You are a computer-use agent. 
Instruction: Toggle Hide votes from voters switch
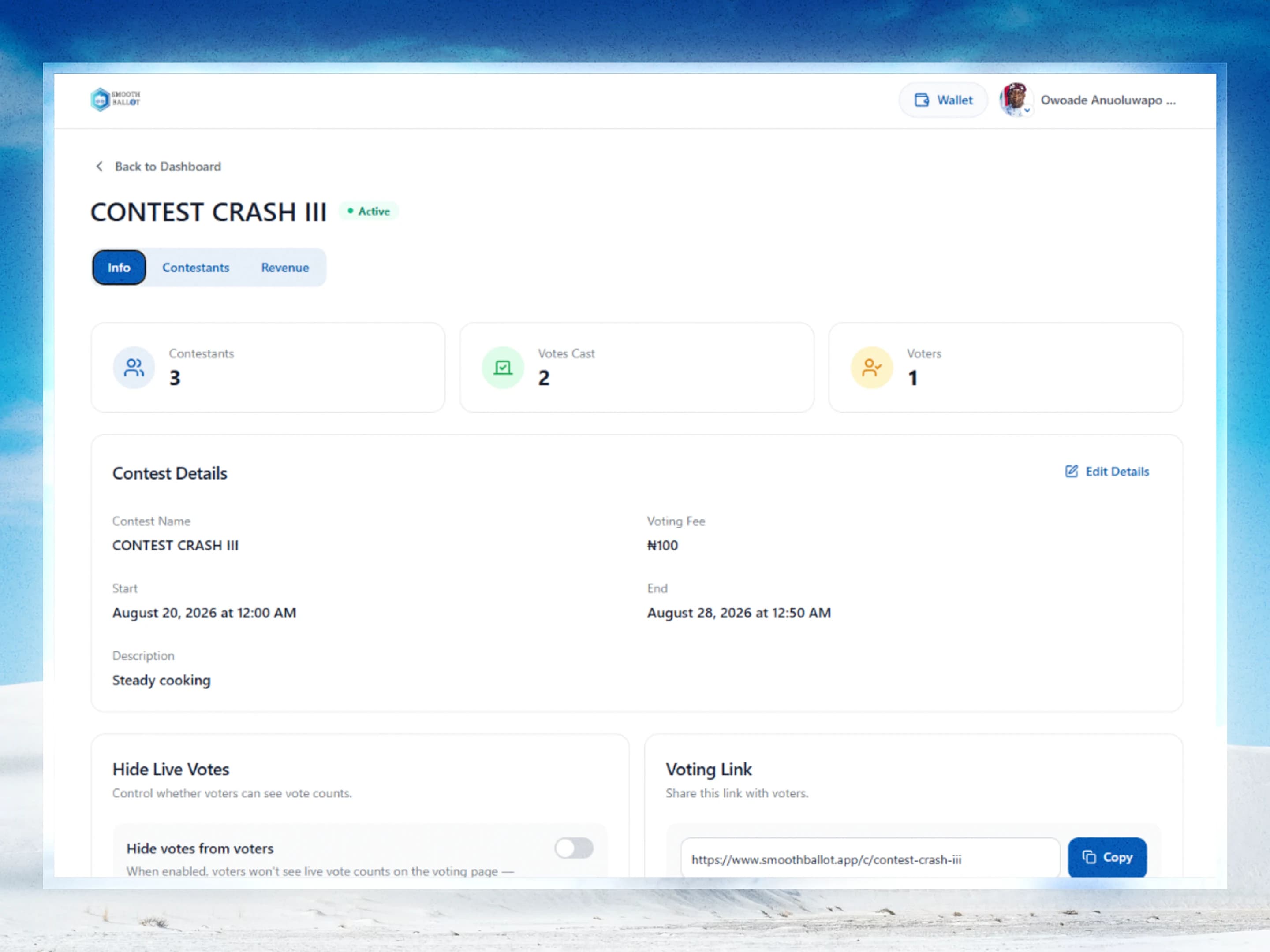[574, 848]
